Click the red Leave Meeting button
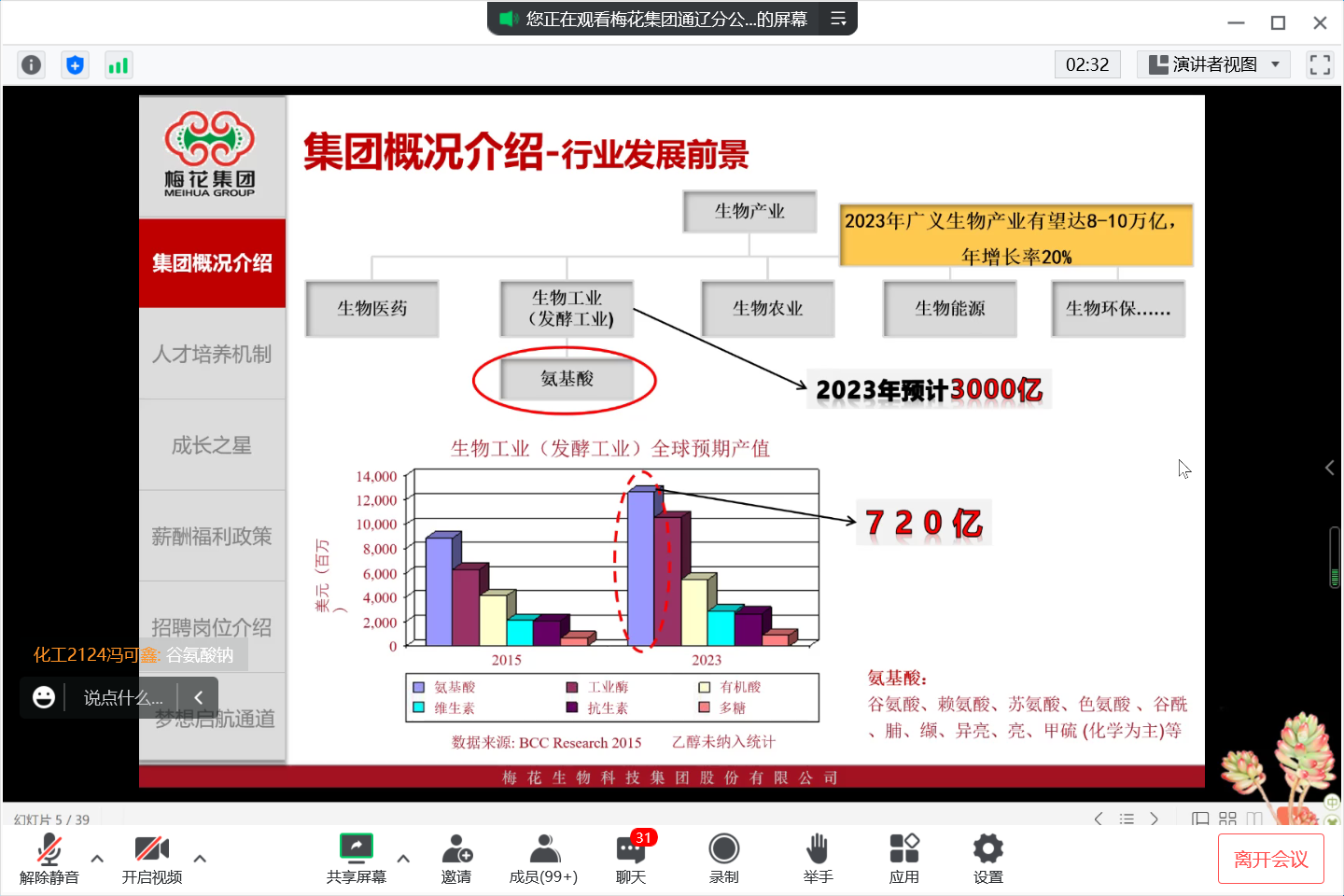 1270,859
